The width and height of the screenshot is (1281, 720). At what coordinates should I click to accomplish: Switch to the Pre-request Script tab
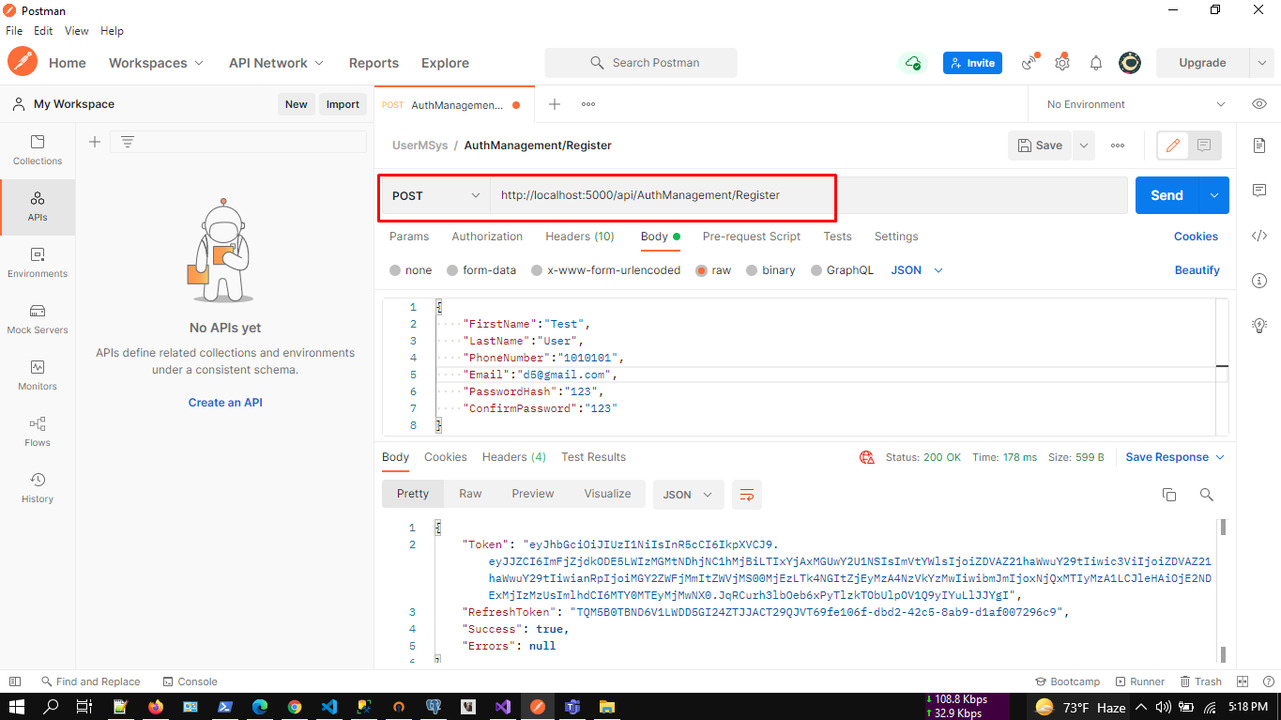(752, 236)
